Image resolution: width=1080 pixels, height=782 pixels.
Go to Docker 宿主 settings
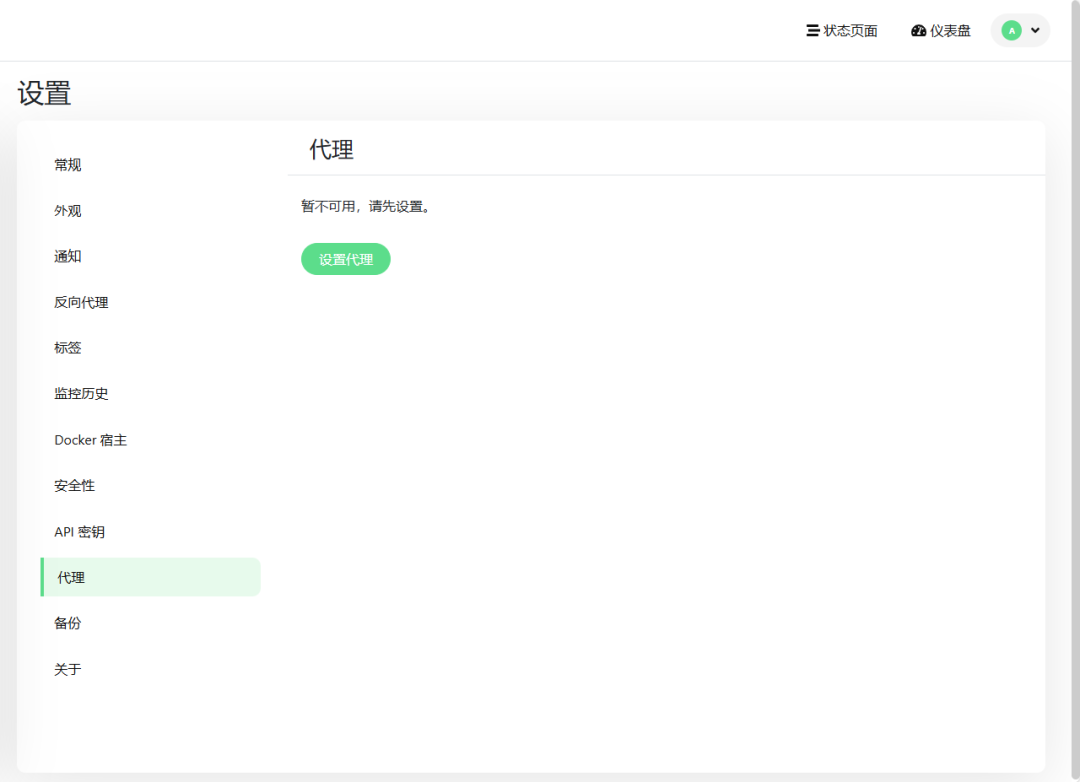click(90, 440)
